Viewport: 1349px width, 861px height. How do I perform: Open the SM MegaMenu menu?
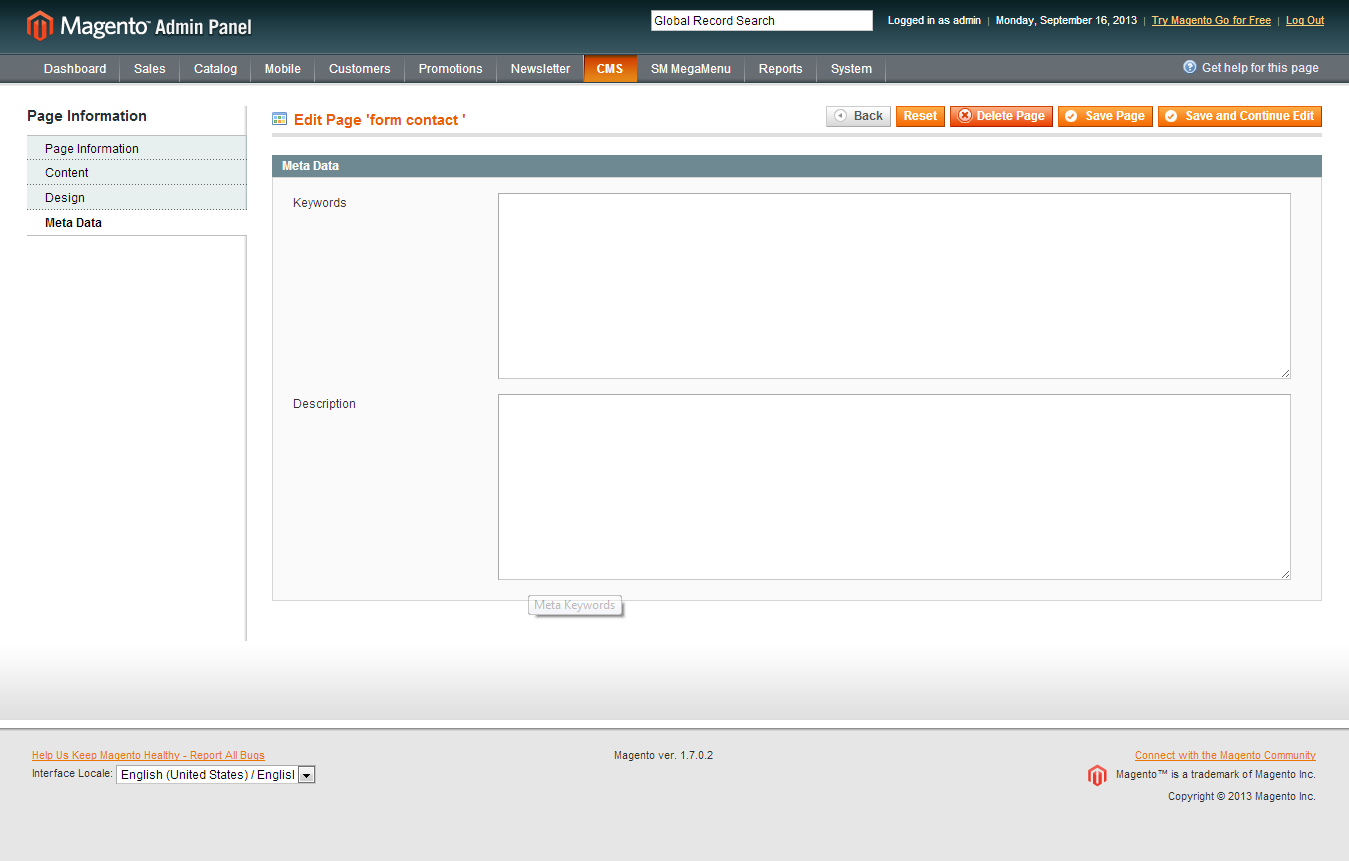[x=691, y=69]
